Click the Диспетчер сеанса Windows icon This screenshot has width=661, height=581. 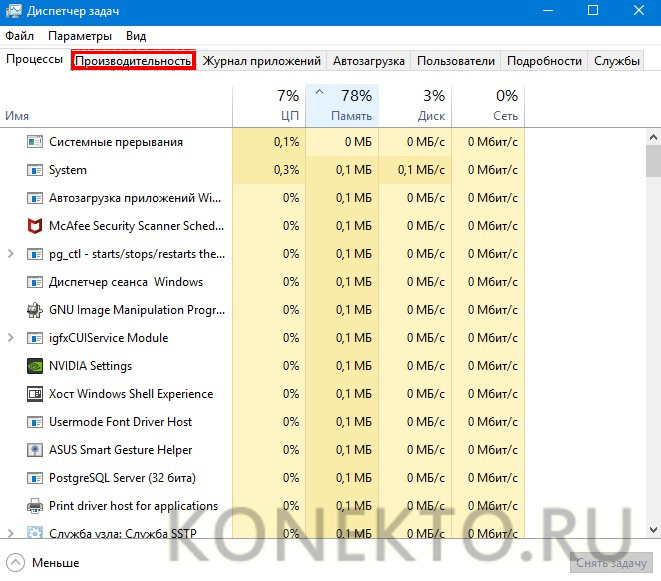tap(35, 282)
